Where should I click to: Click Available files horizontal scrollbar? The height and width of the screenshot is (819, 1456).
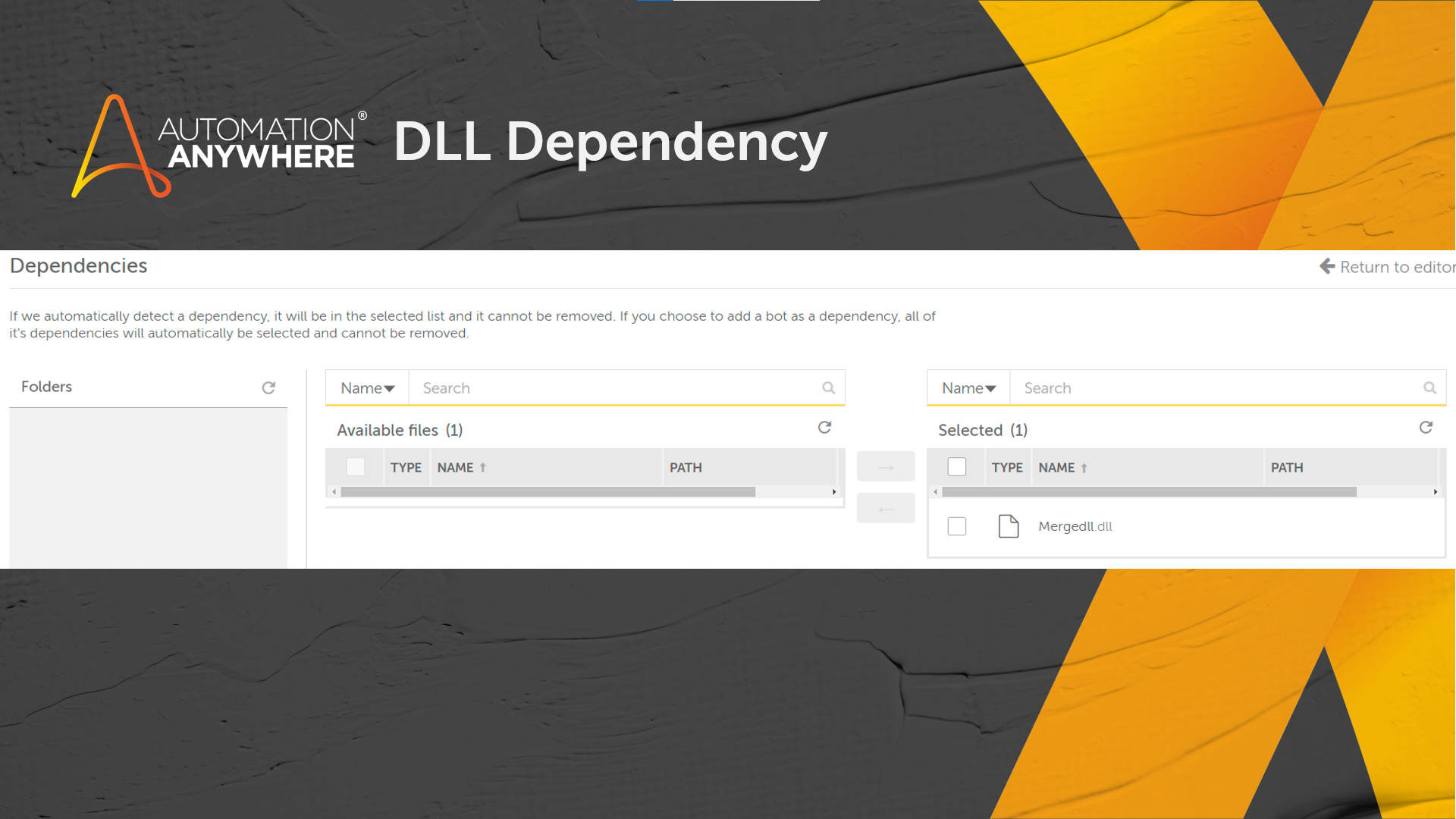point(548,492)
